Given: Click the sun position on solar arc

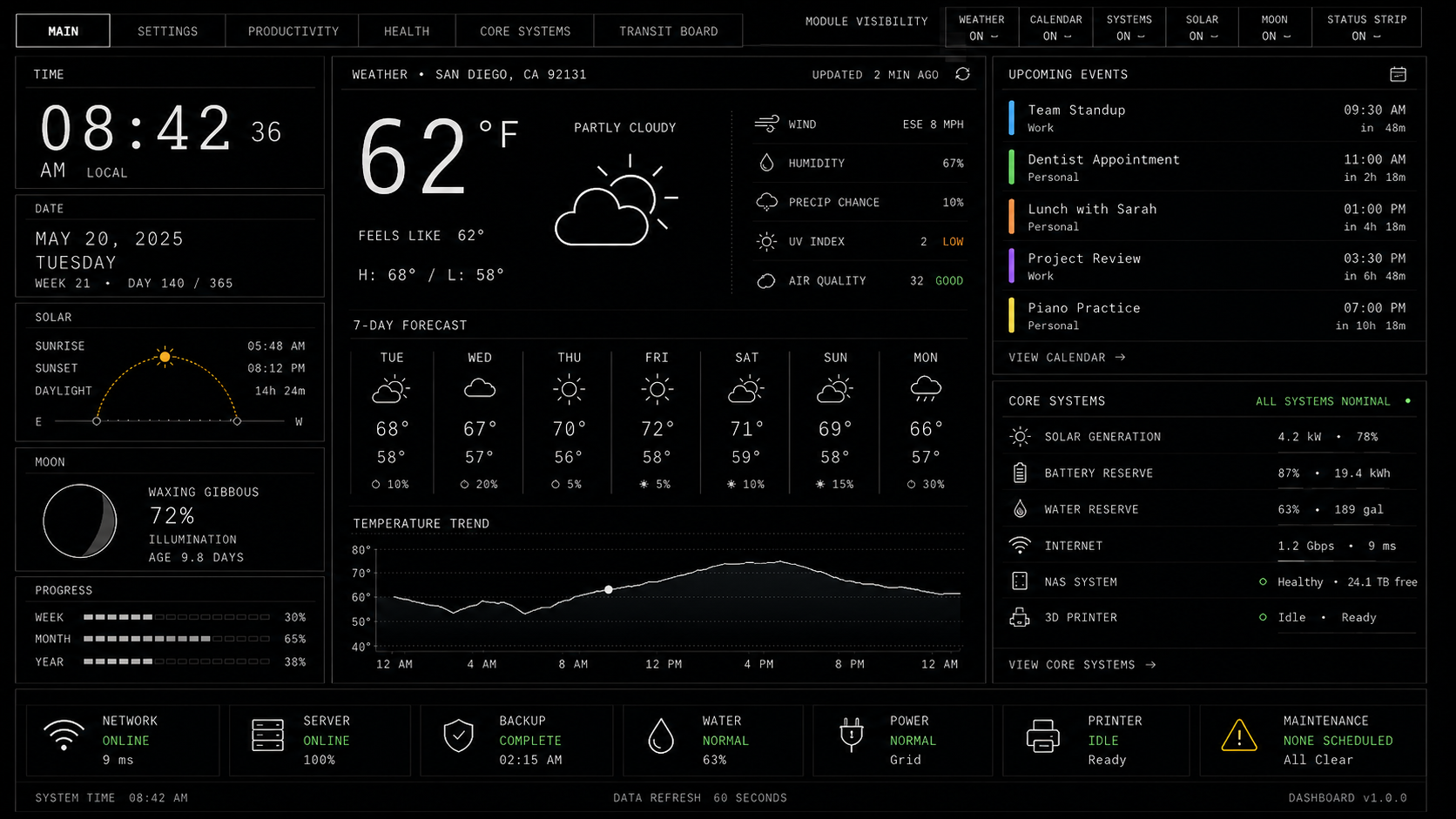Looking at the screenshot, I should pyautogui.click(x=165, y=357).
